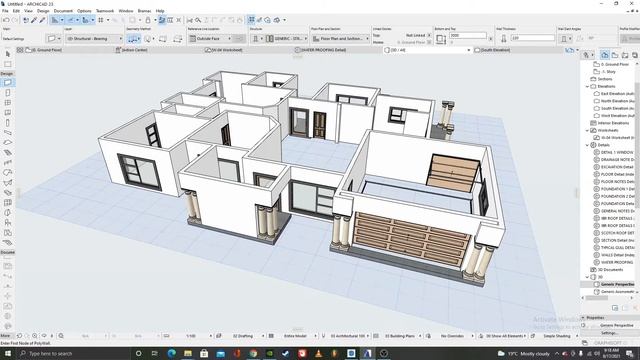Click the 02 Drafting pen set option
This screenshot has width=640, height=360.
244,336
